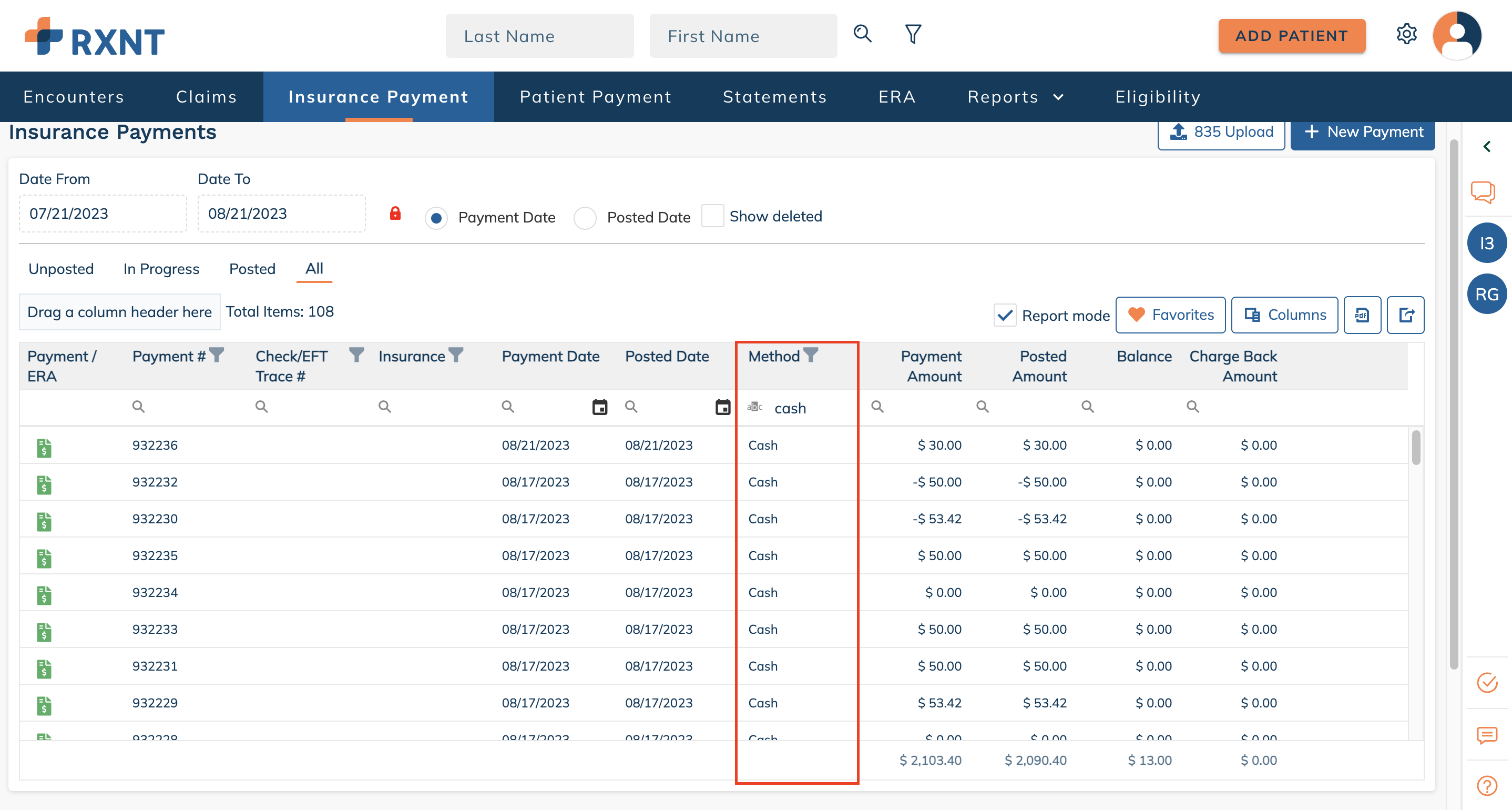Select payment number 932229 cell
The image size is (1512, 810).
(155, 703)
